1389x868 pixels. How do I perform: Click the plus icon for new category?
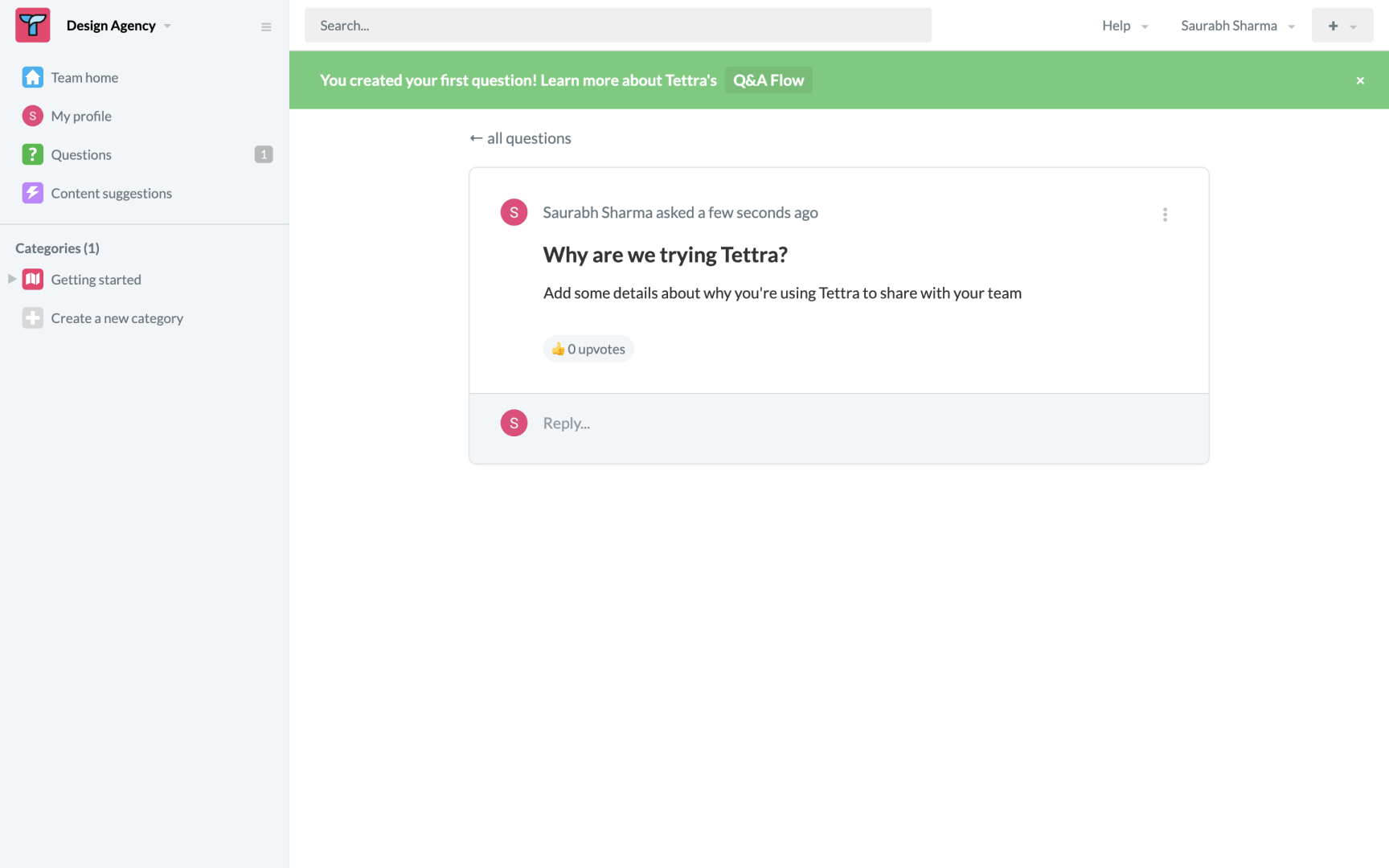[x=33, y=318]
